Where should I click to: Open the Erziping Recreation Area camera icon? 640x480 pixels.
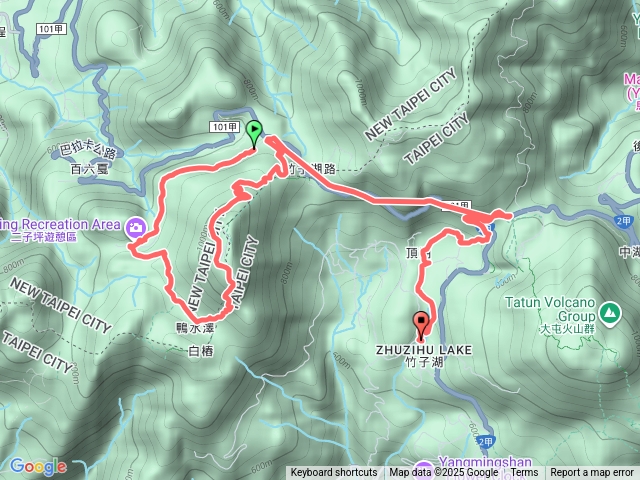click(x=136, y=227)
